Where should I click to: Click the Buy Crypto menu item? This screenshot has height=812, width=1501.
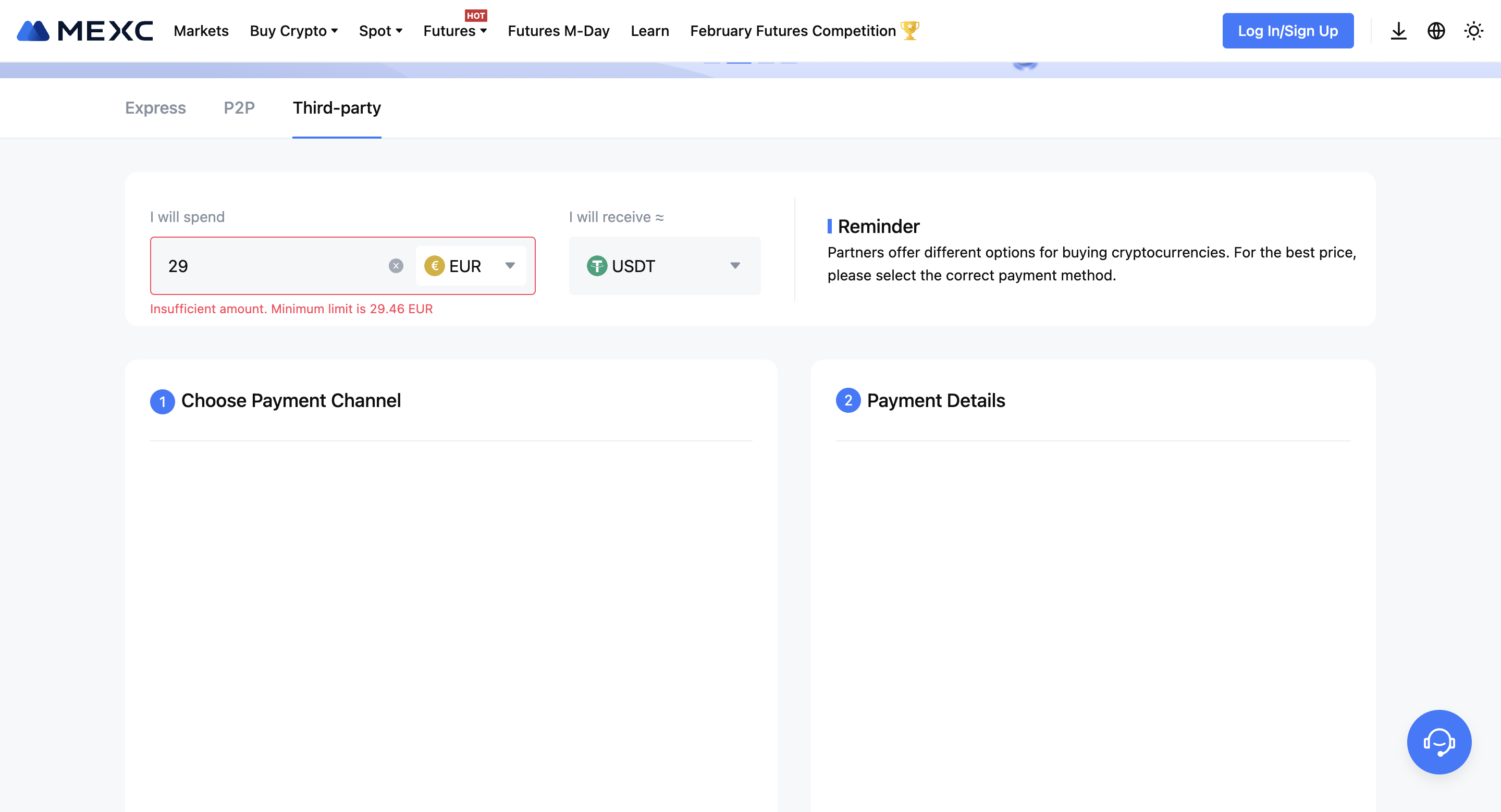coord(287,30)
